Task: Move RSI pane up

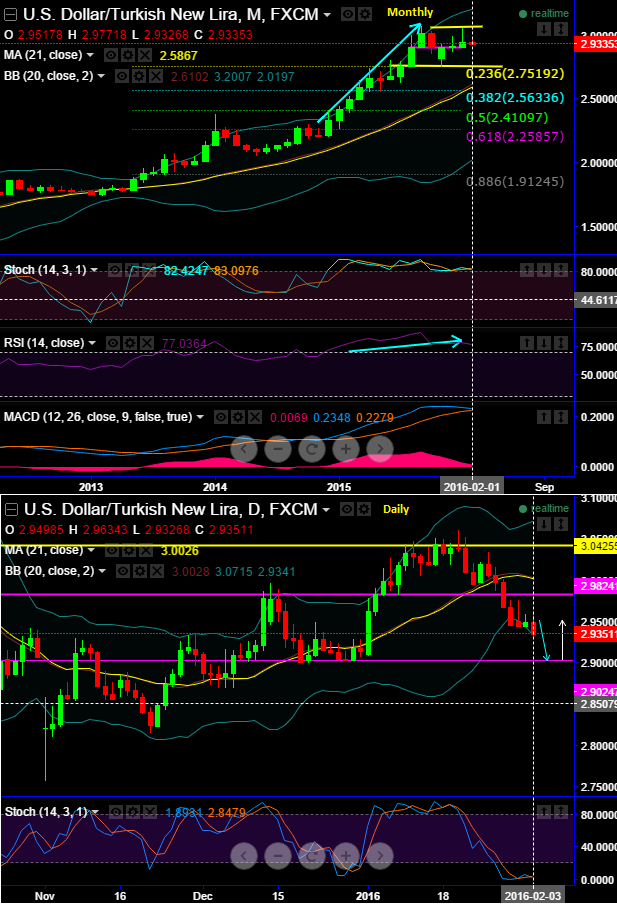Action: [527, 343]
